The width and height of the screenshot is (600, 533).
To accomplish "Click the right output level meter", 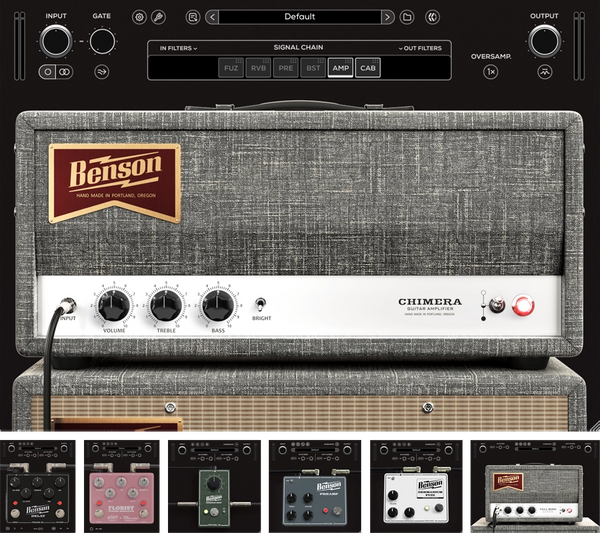I will click(x=579, y=46).
